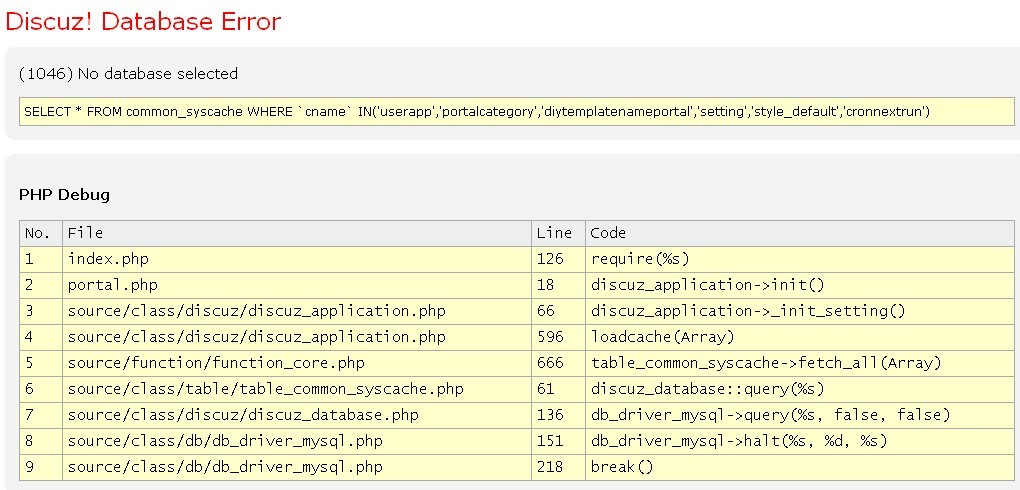This screenshot has height=490, width=1020.
Task: Click the 'break()' code cell
Action: coord(799,467)
